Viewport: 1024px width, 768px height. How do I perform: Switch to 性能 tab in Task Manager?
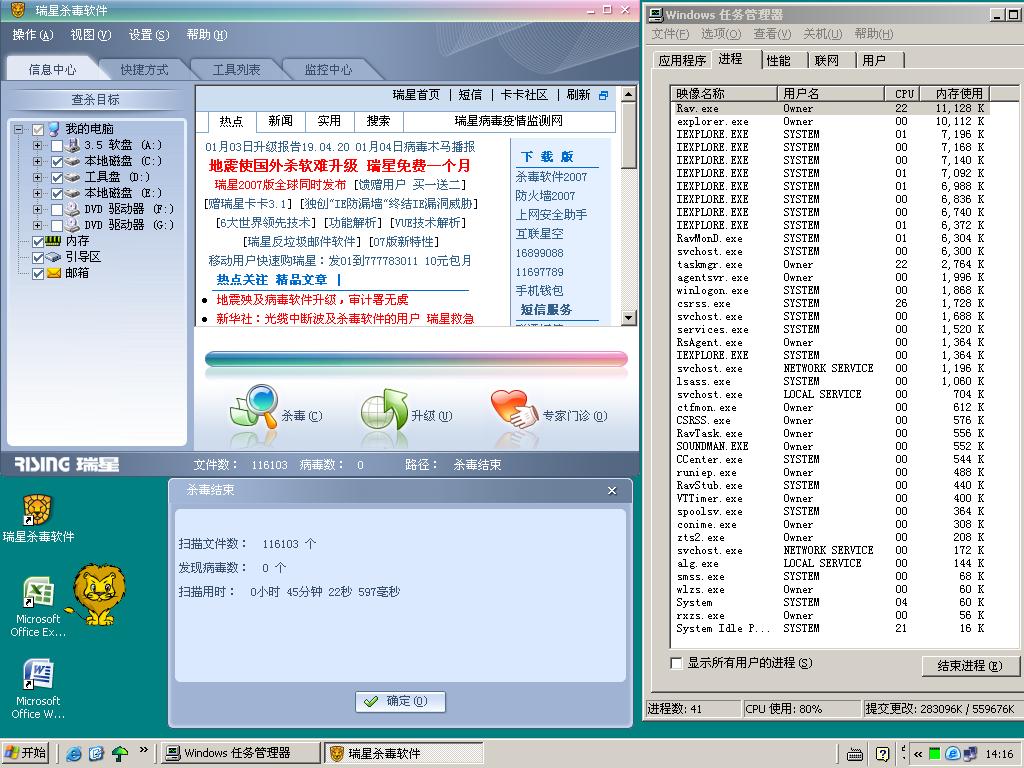(x=778, y=61)
